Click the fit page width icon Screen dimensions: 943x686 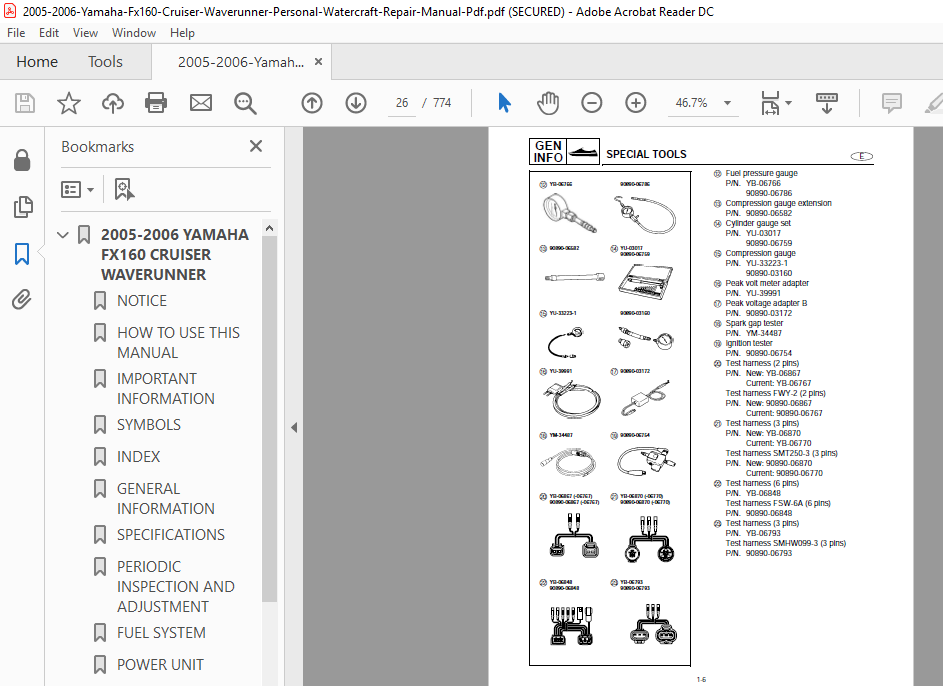tap(770, 103)
